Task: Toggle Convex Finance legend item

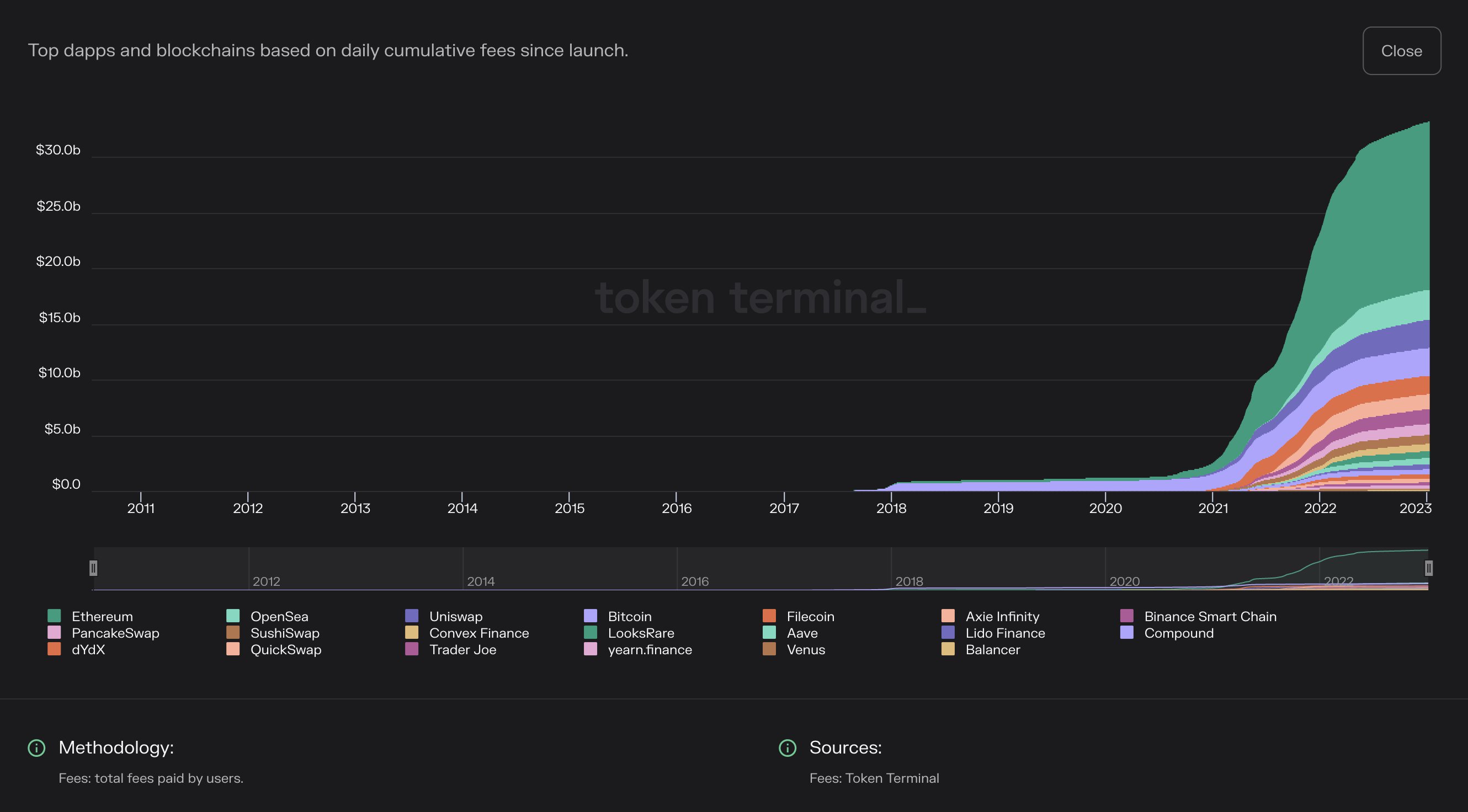Action: [478, 633]
